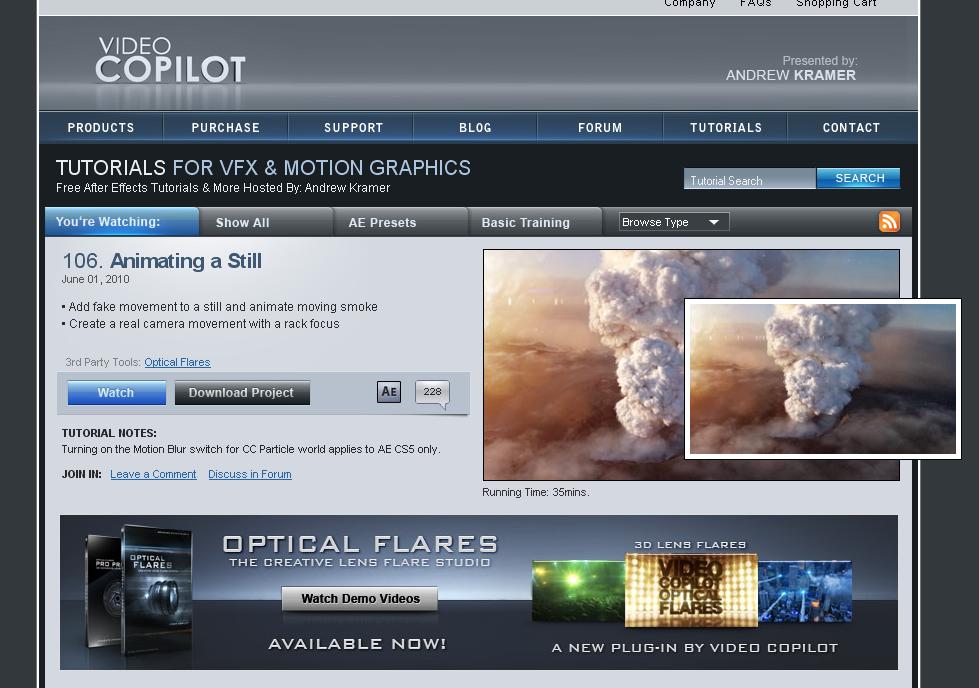
Task: Open the Forum menu
Action: point(600,127)
